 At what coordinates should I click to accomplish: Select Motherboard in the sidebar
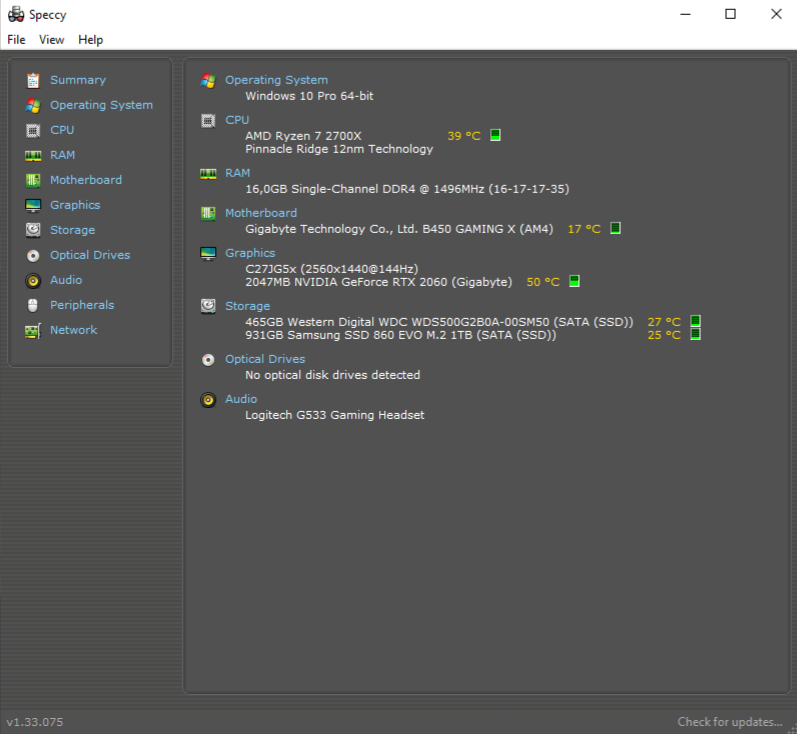(x=86, y=180)
